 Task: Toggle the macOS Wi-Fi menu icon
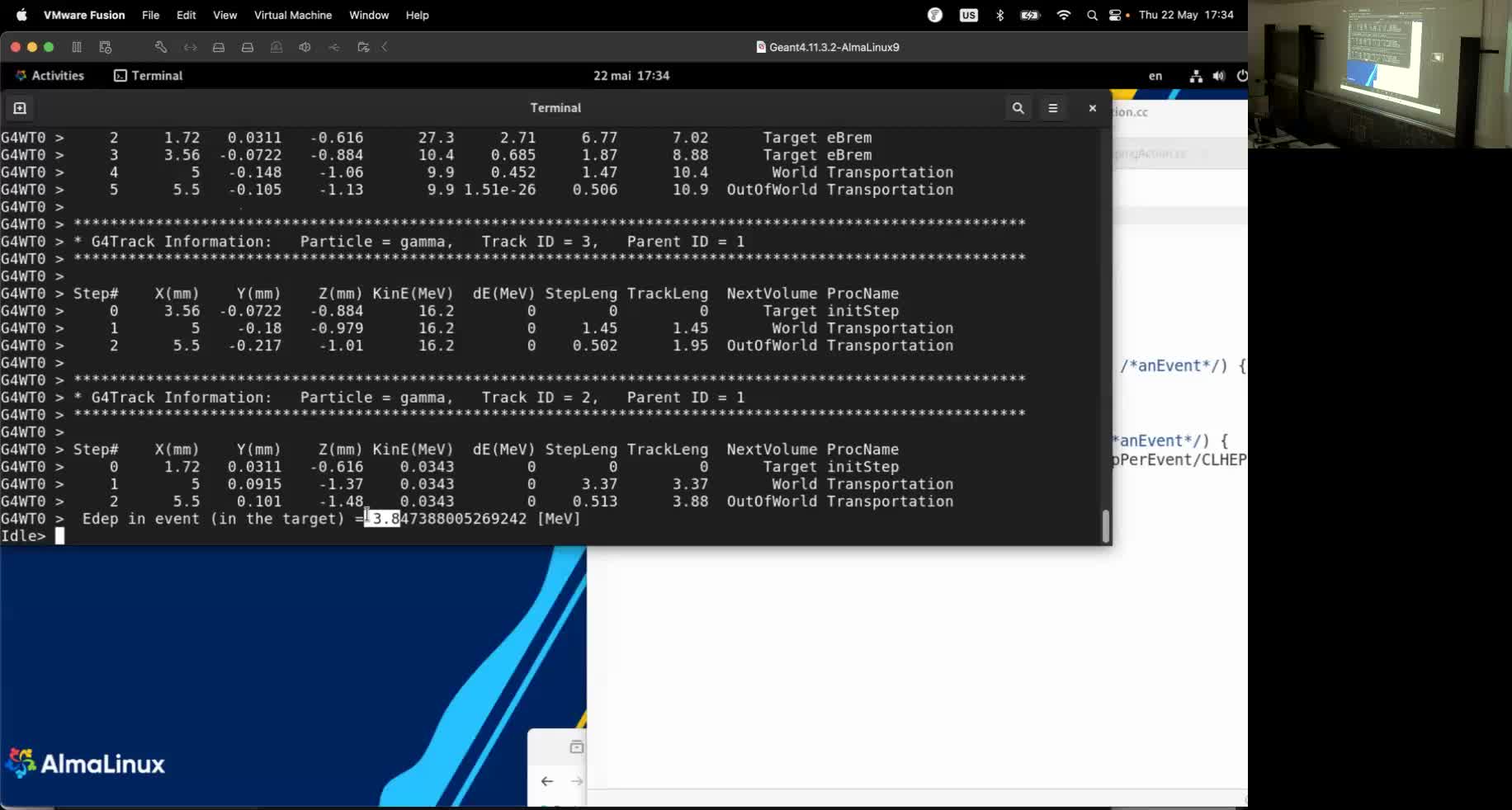[1063, 15]
